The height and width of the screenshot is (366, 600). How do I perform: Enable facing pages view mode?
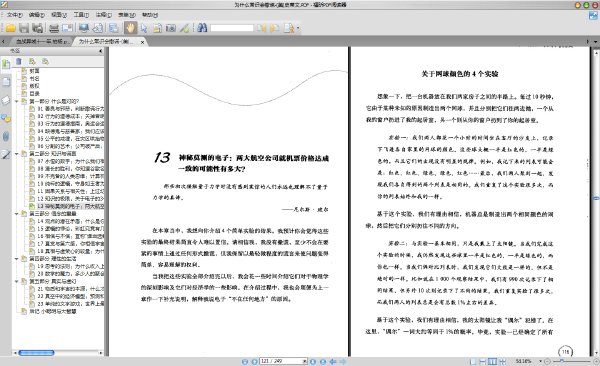492,361
